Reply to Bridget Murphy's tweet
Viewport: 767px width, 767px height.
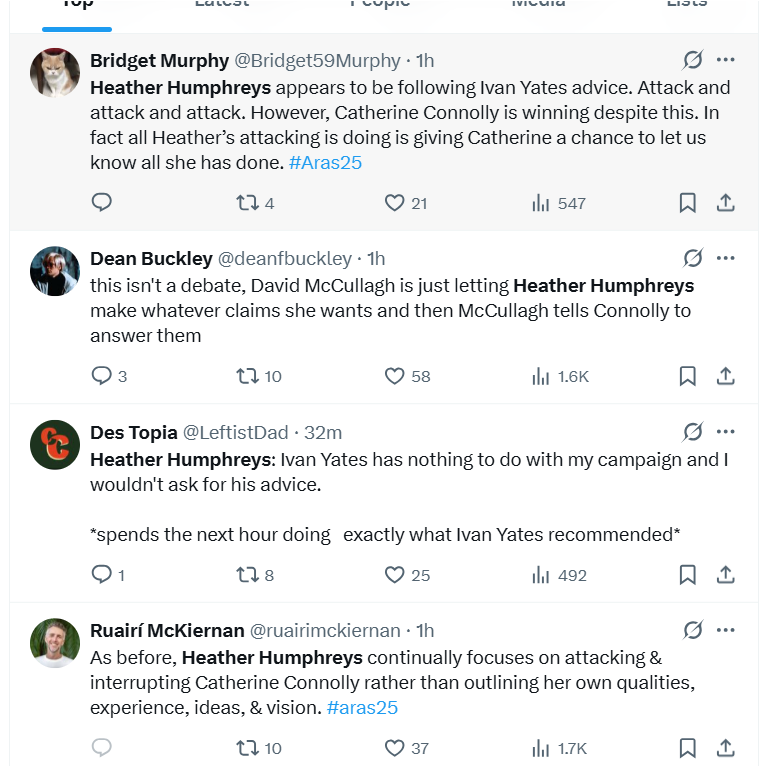point(101,203)
